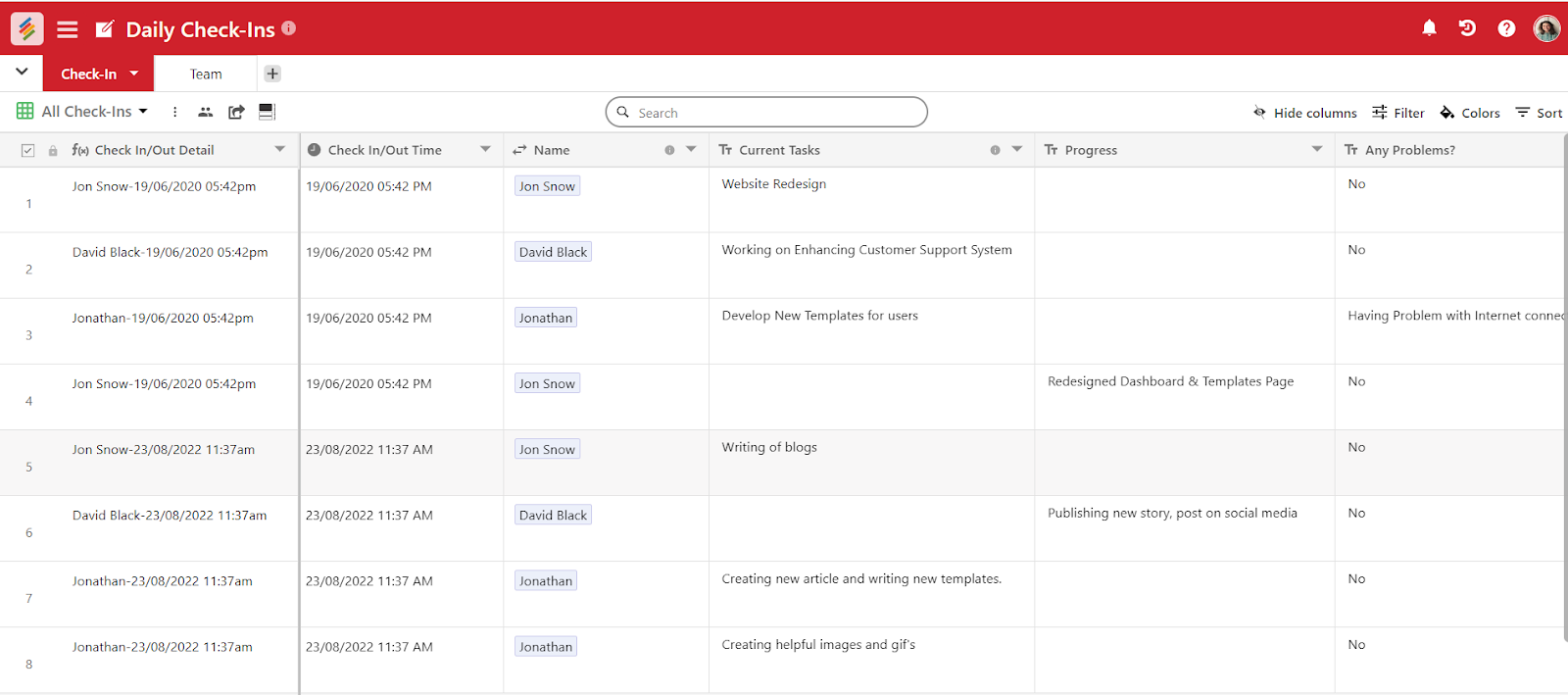Show info for Daily Check-Ins title
This screenshot has width=1568, height=695.
point(289,27)
